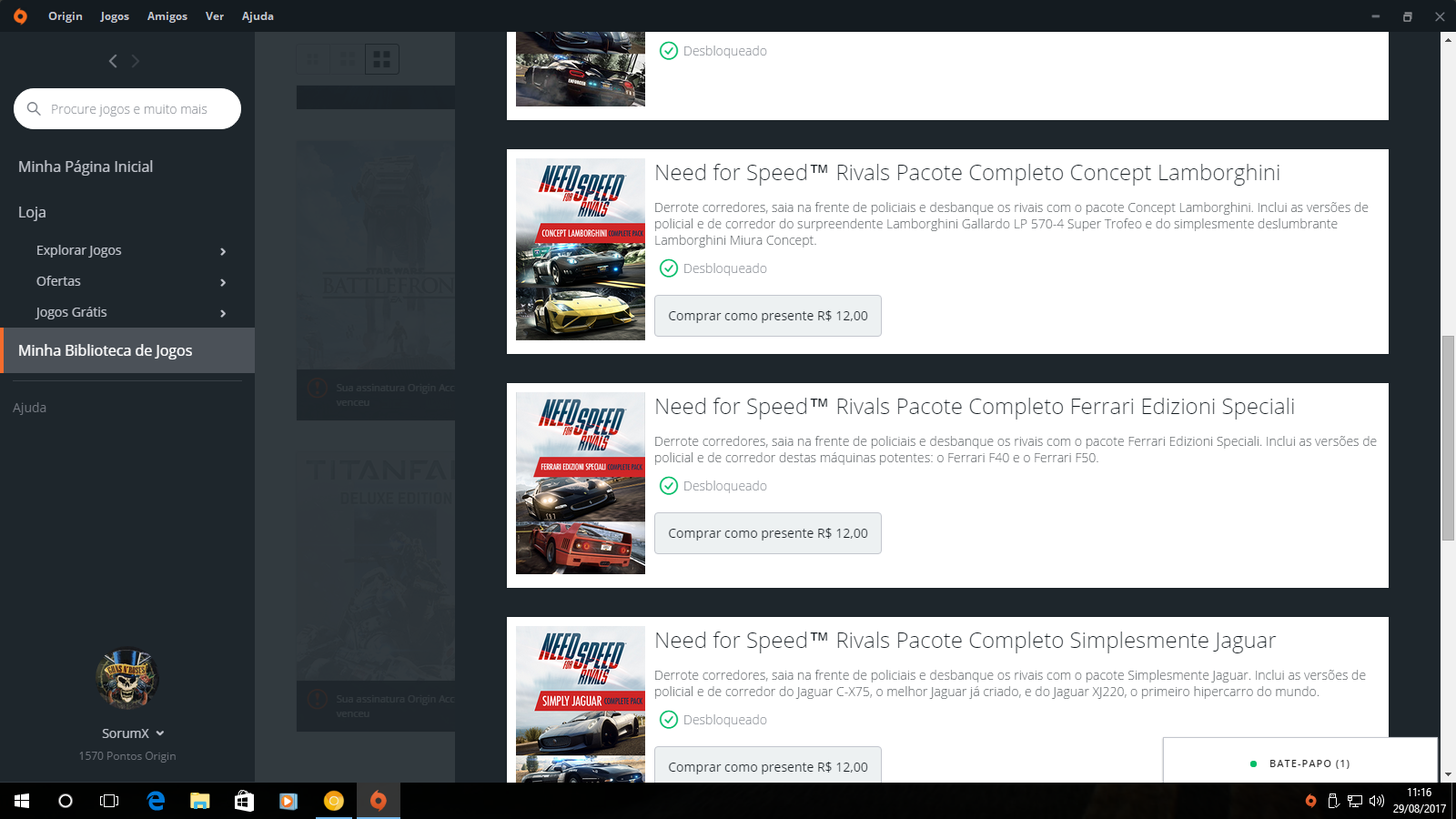Expand the Ofertas submenu arrow
The height and width of the screenshot is (819, 1456).
pos(223,282)
